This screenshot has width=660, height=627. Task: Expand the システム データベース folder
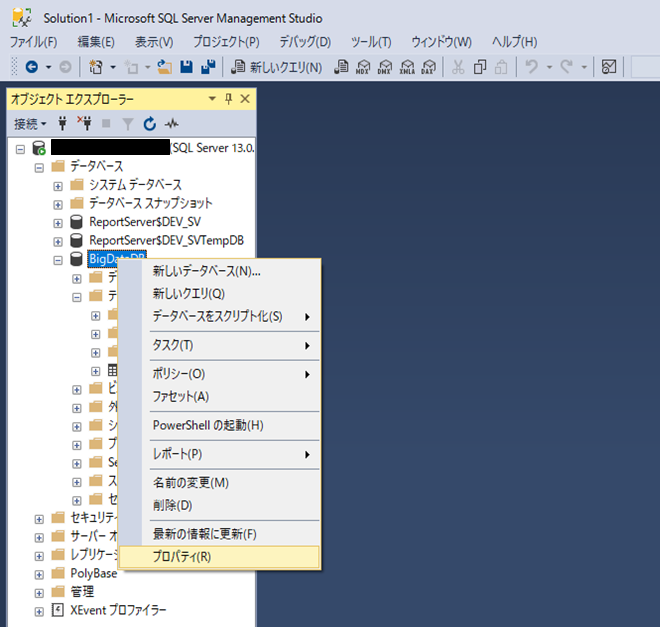pos(58,186)
